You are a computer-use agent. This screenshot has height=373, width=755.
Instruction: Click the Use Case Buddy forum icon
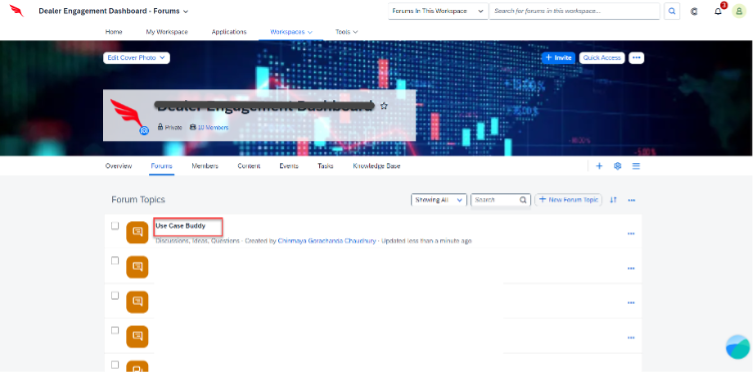137,232
